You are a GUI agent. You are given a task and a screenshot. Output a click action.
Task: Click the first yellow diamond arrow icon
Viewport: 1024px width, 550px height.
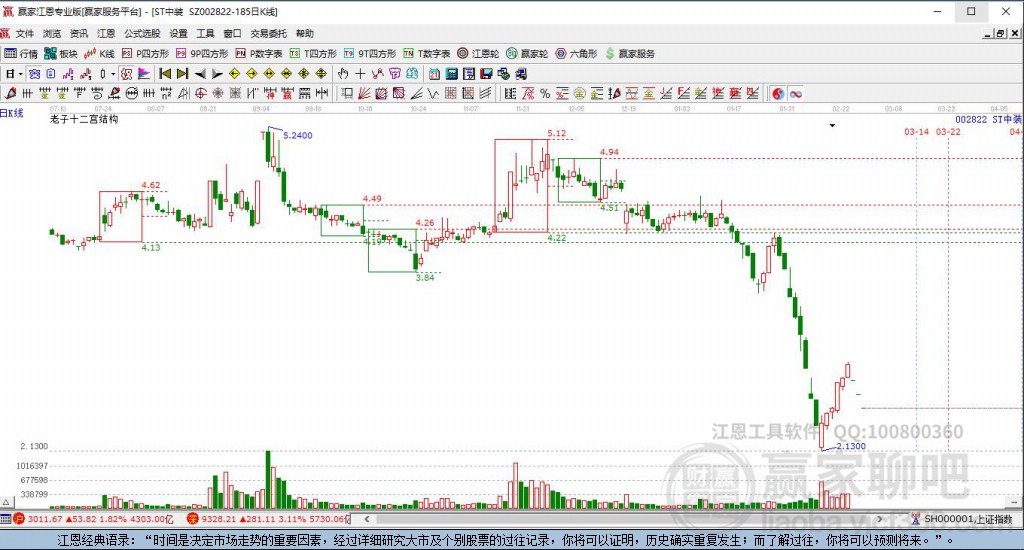point(234,74)
